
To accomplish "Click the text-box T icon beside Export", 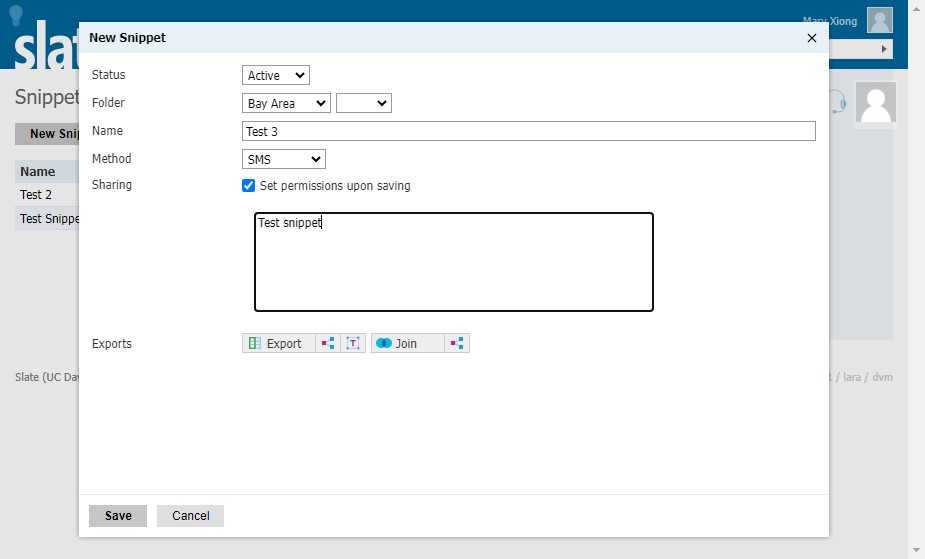I will point(353,343).
